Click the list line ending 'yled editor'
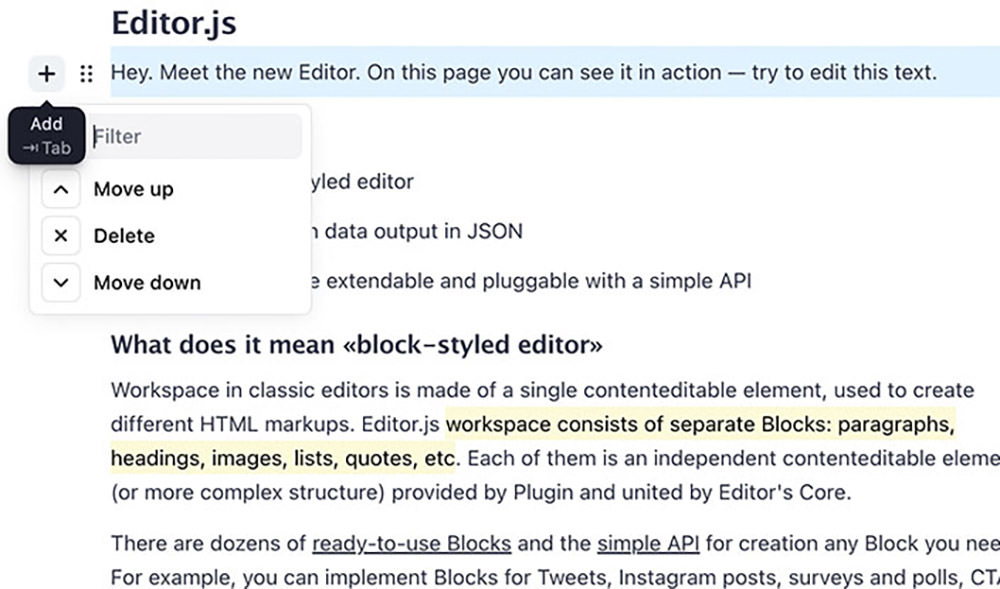The image size is (1000, 589). (363, 182)
